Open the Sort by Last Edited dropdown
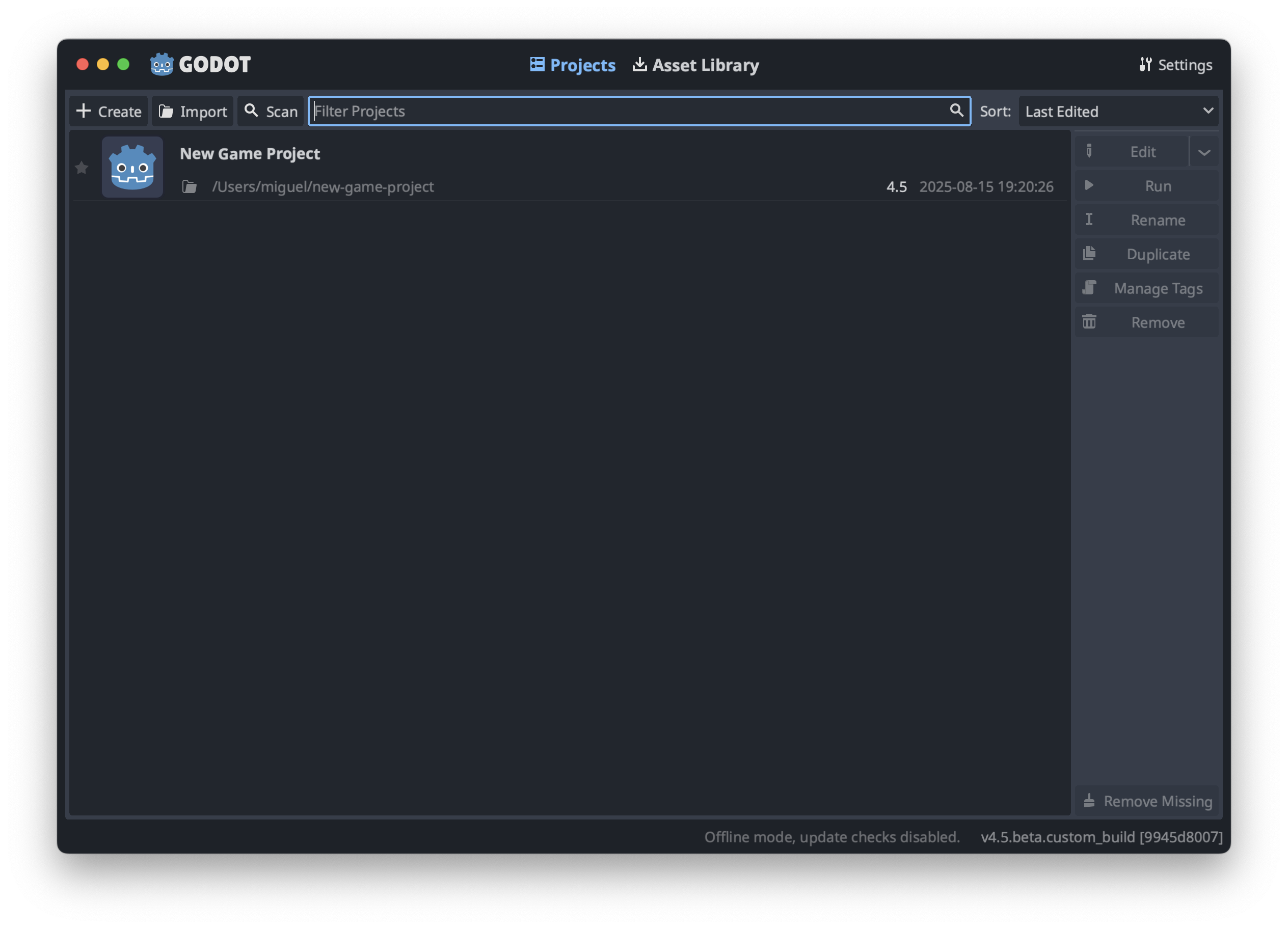 pyautogui.click(x=1118, y=112)
